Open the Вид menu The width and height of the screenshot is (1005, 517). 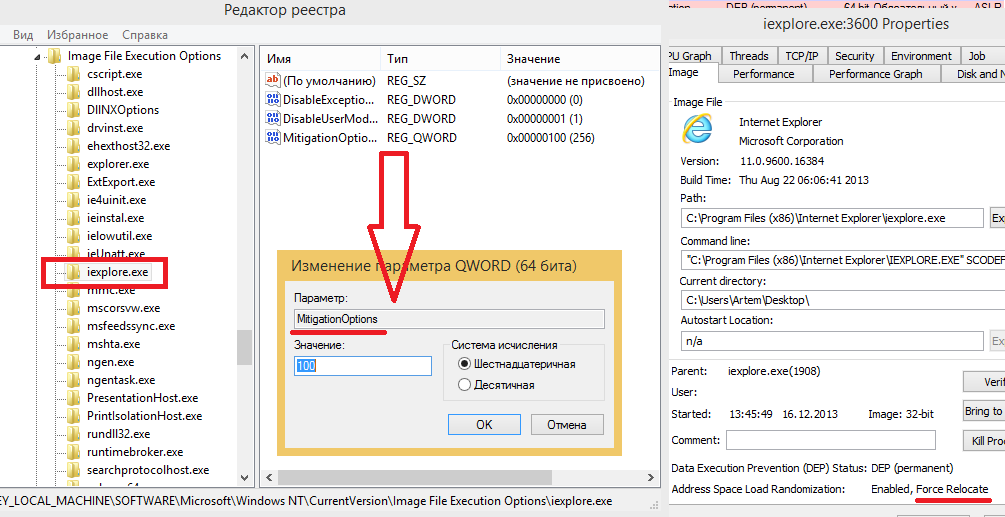click(23, 35)
